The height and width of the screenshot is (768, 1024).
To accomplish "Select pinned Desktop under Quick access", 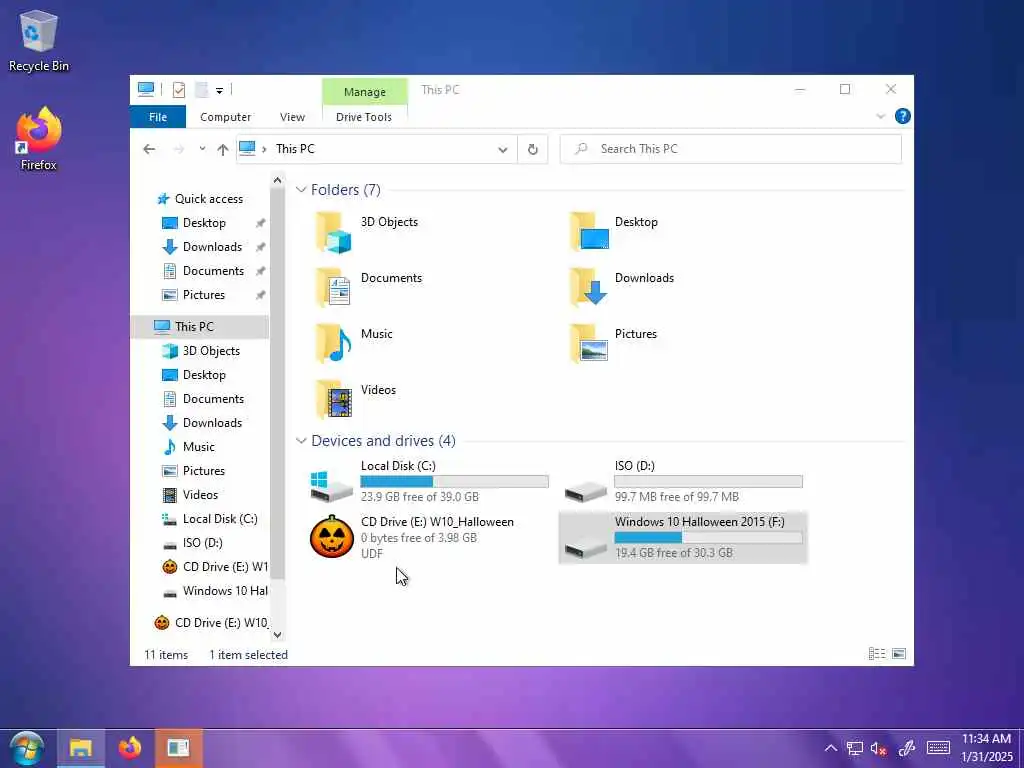I will (x=204, y=223).
